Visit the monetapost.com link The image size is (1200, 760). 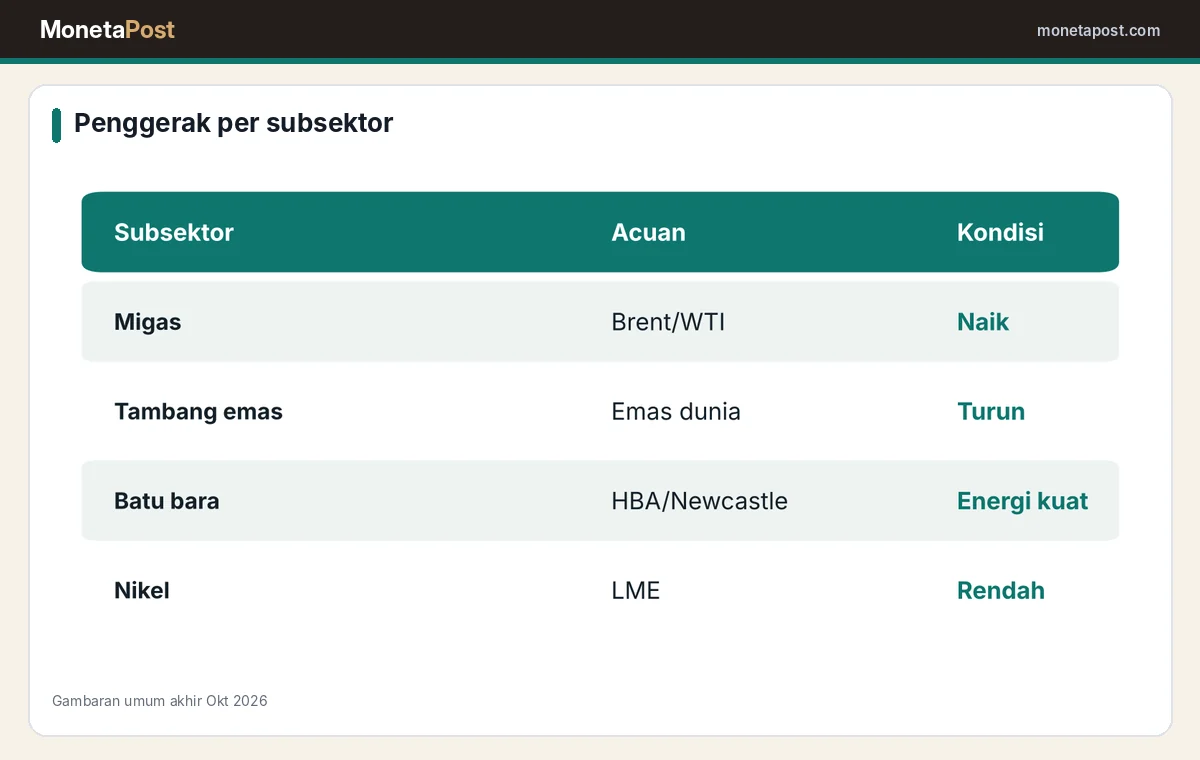tap(1098, 31)
